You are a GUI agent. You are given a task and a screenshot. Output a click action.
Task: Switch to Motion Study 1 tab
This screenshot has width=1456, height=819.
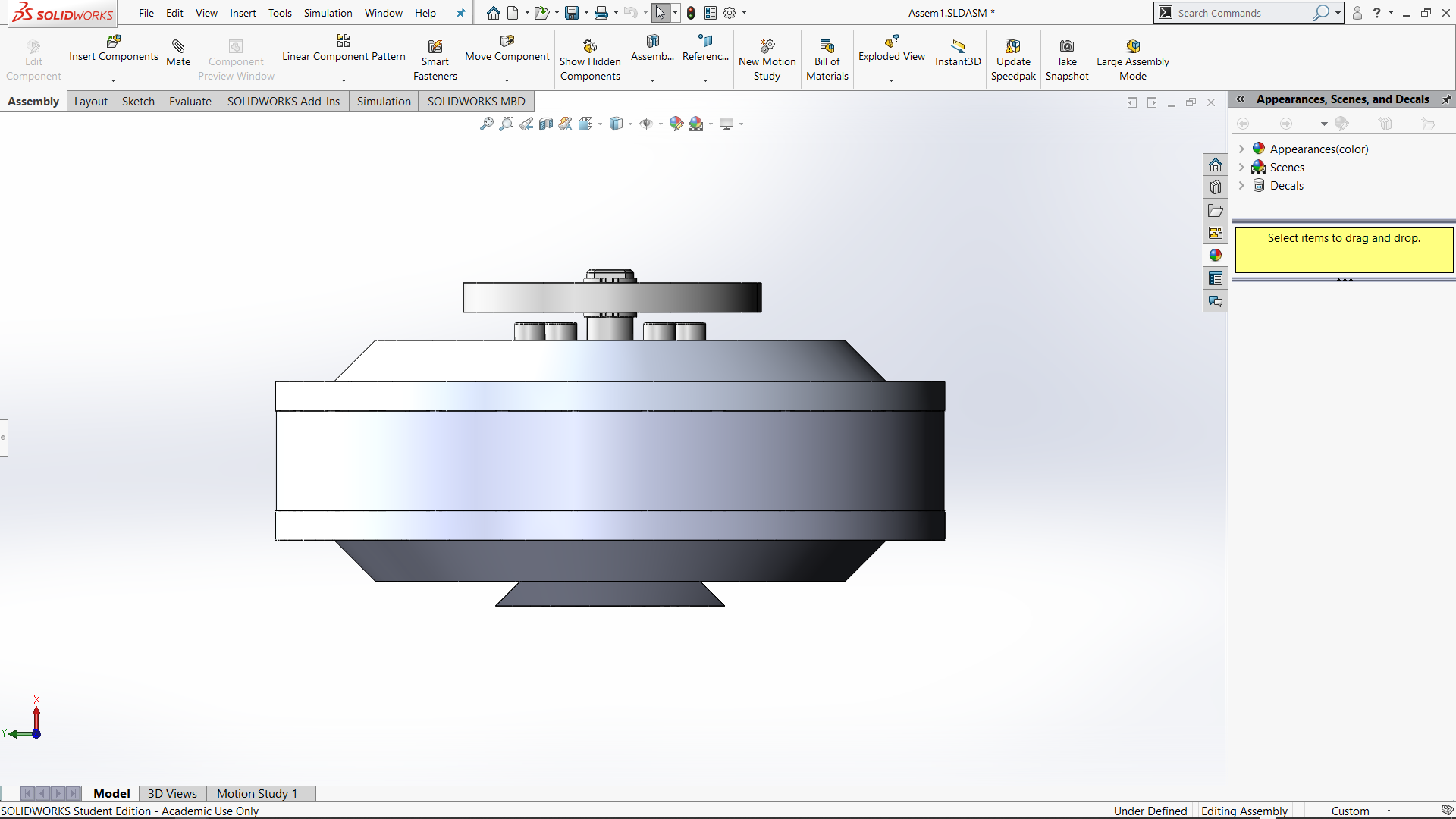point(256,793)
